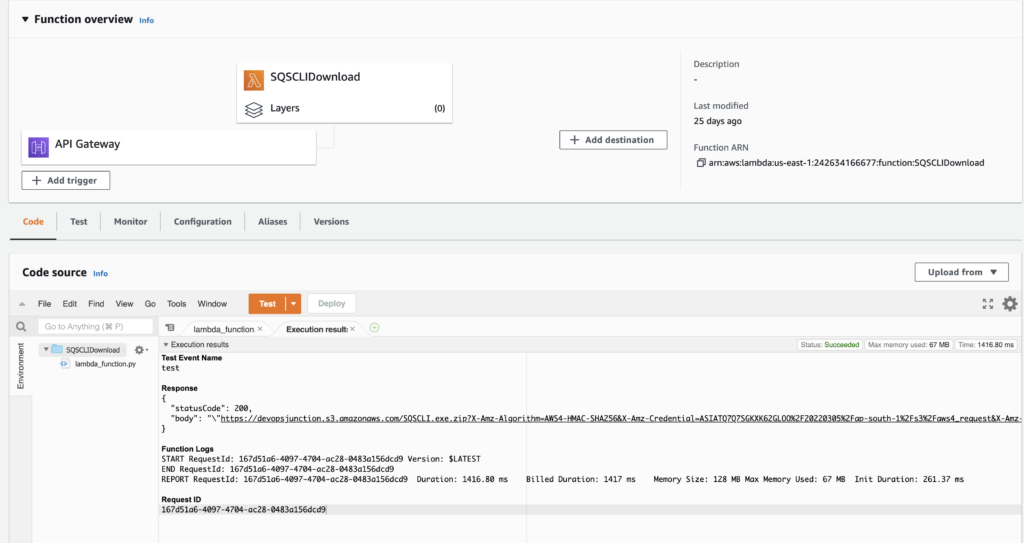Image resolution: width=1024 pixels, height=543 pixels.
Task: Collapse the Execution results panel header
Action: 166,344
